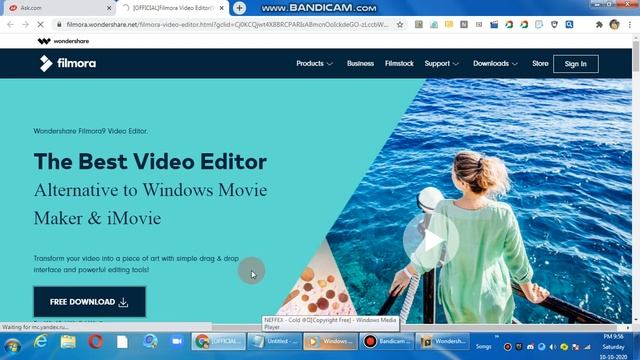Open the Zoom app from the taskbar
The width and height of the screenshot is (640, 360).
[x=177, y=341]
